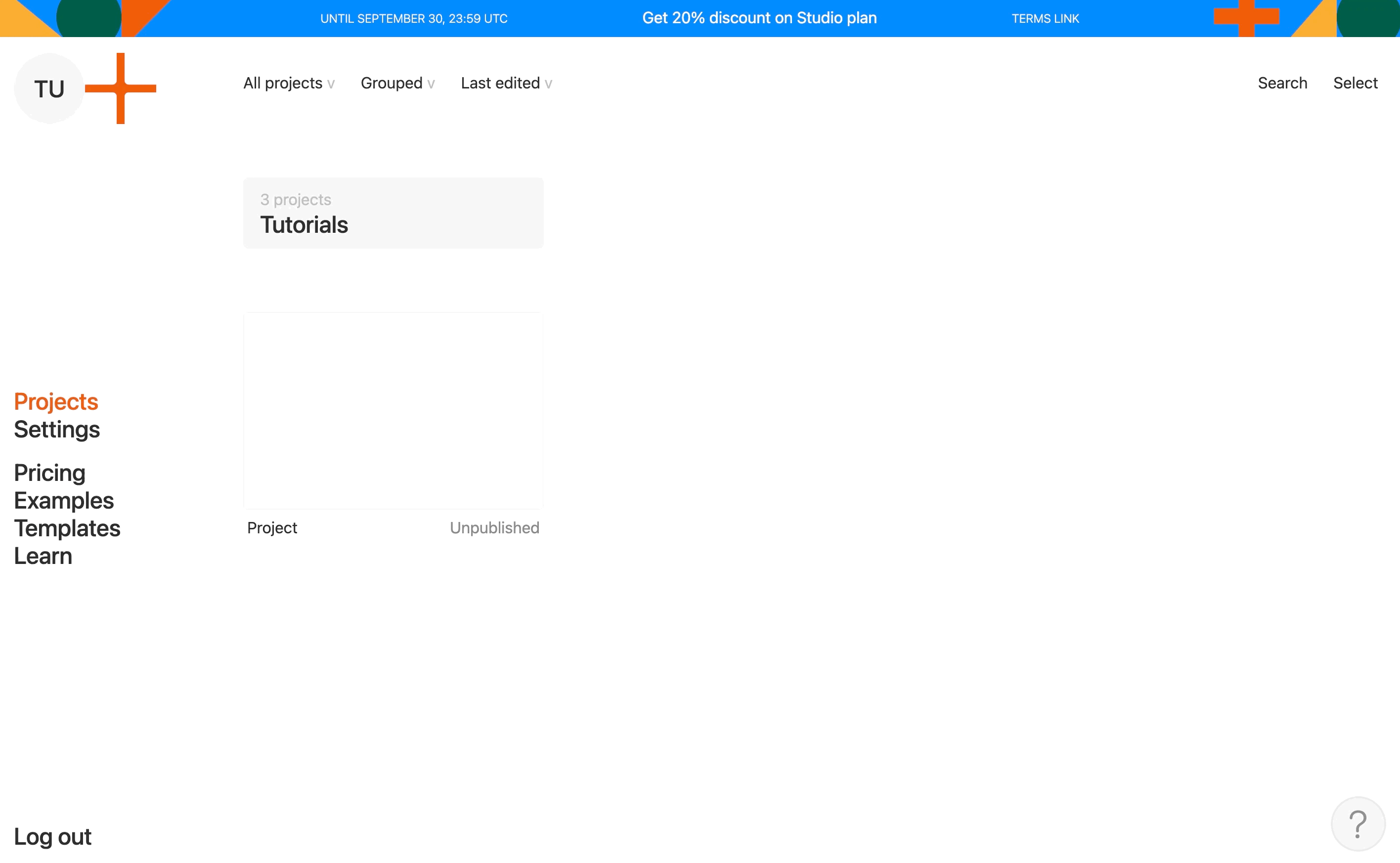Navigate to Examples in the sidebar
The image size is (1400, 863).
coord(63,500)
